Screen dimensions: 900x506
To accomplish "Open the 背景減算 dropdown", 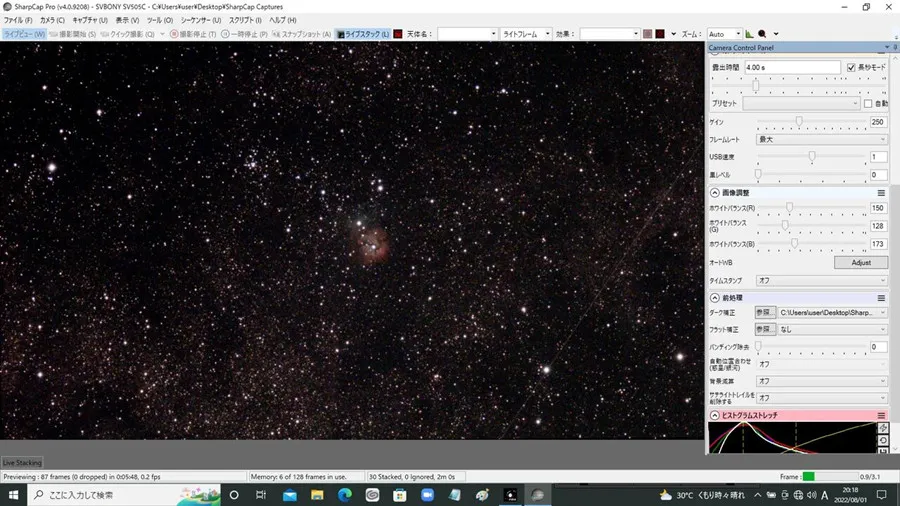I will 821,381.
